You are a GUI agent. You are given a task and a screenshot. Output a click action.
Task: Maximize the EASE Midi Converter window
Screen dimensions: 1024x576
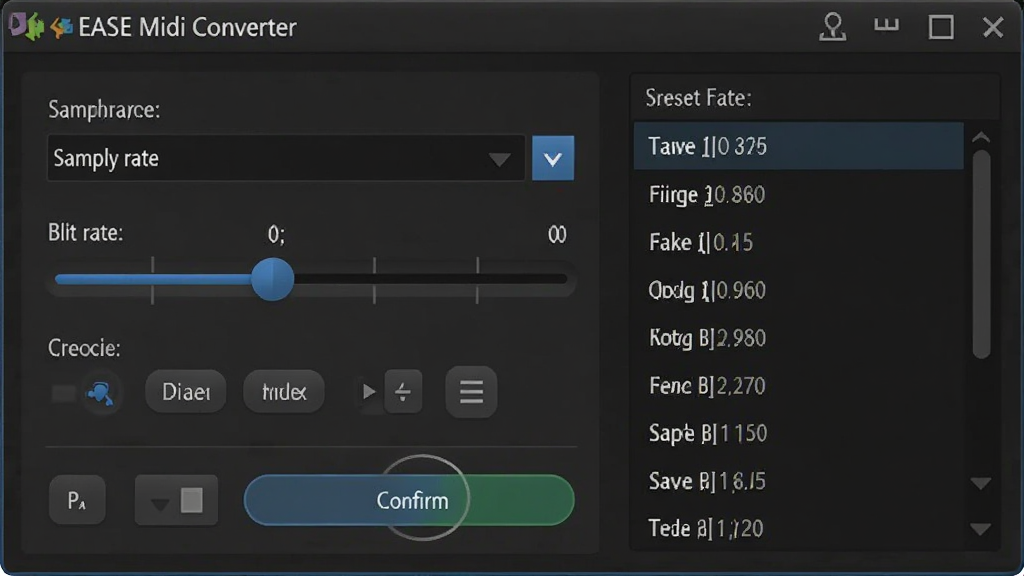941,27
